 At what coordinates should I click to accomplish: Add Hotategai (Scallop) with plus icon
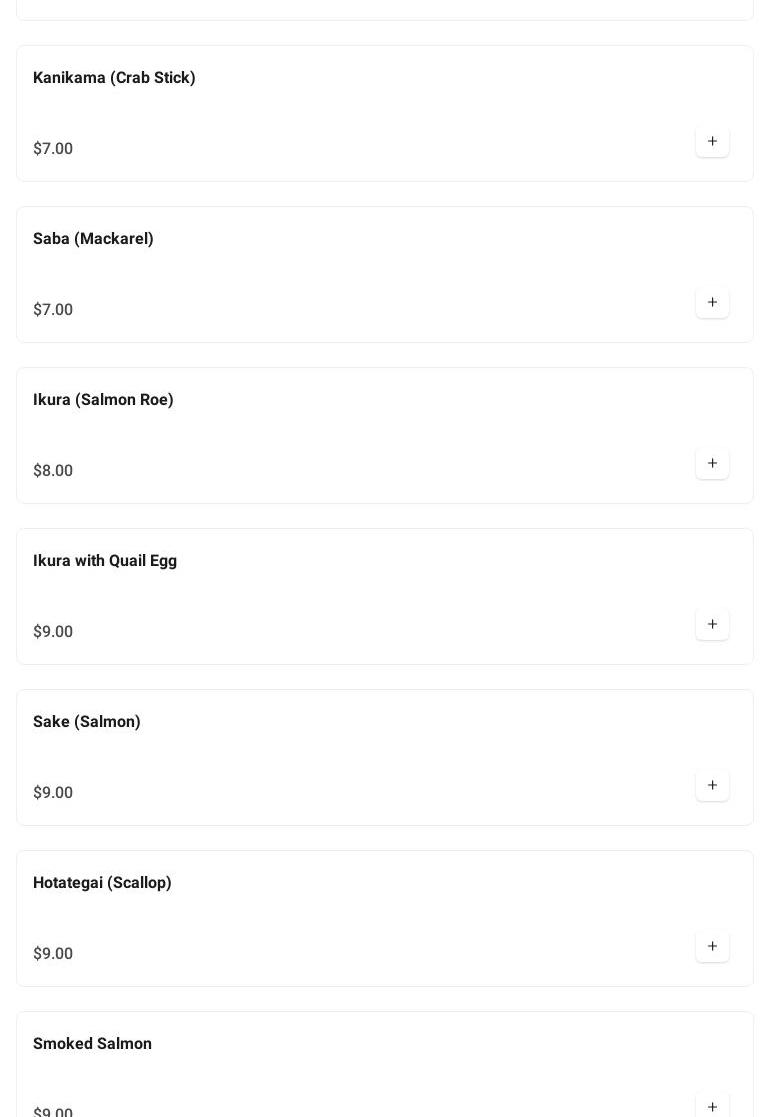[712, 946]
